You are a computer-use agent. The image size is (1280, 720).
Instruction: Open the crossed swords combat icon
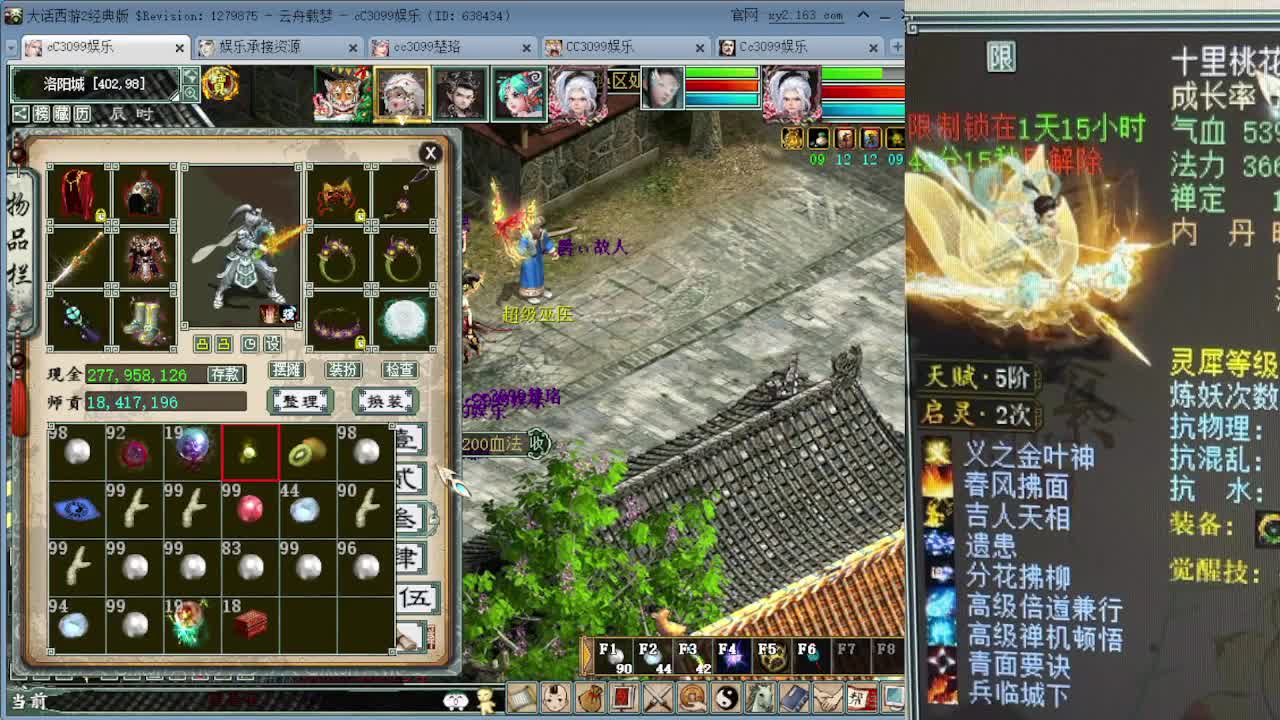click(658, 697)
